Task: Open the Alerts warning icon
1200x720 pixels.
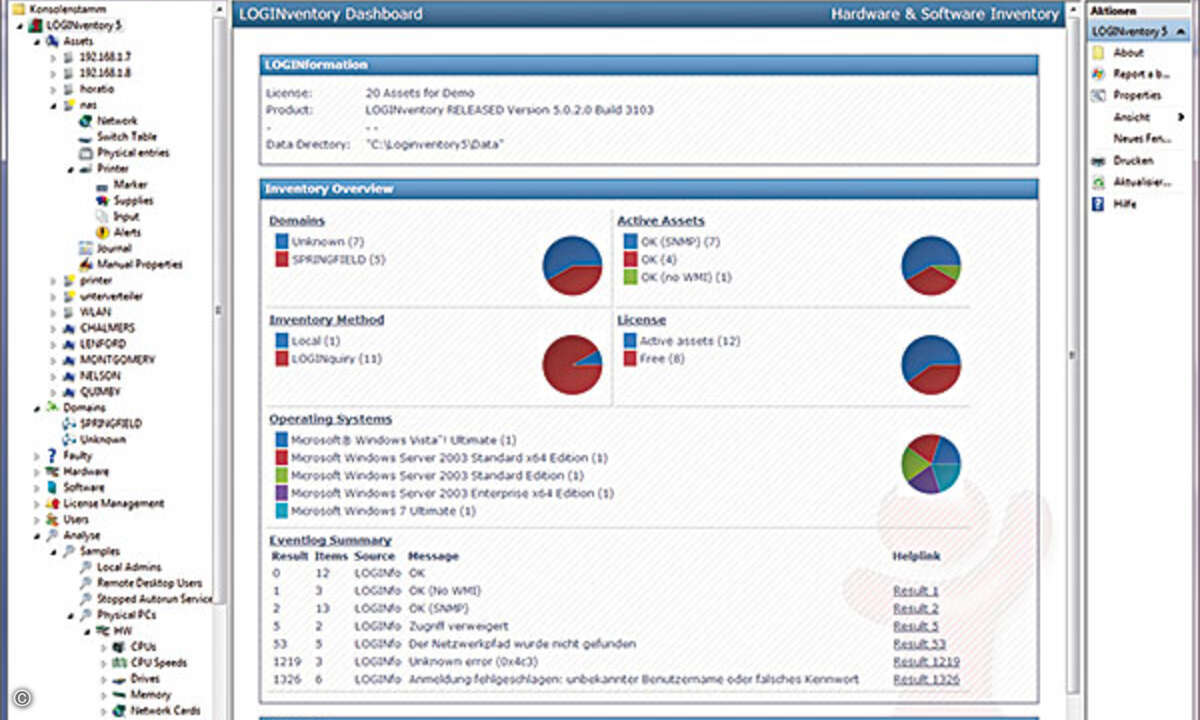Action: coord(102,233)
